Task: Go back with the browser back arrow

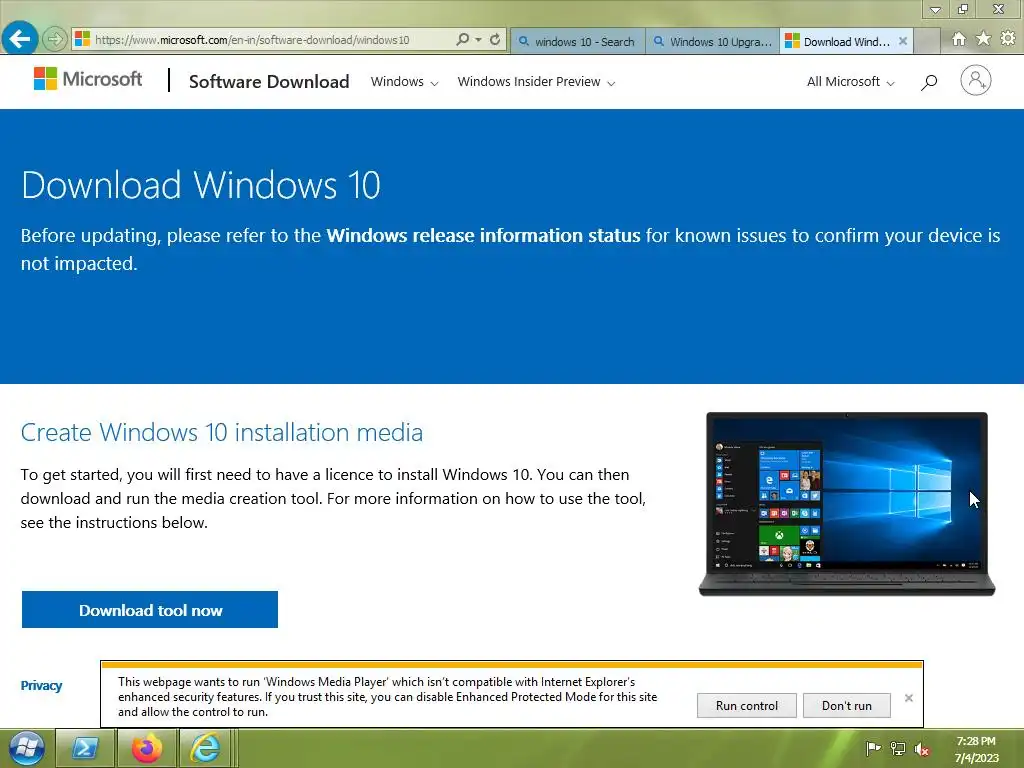Action: click(20, 39)
